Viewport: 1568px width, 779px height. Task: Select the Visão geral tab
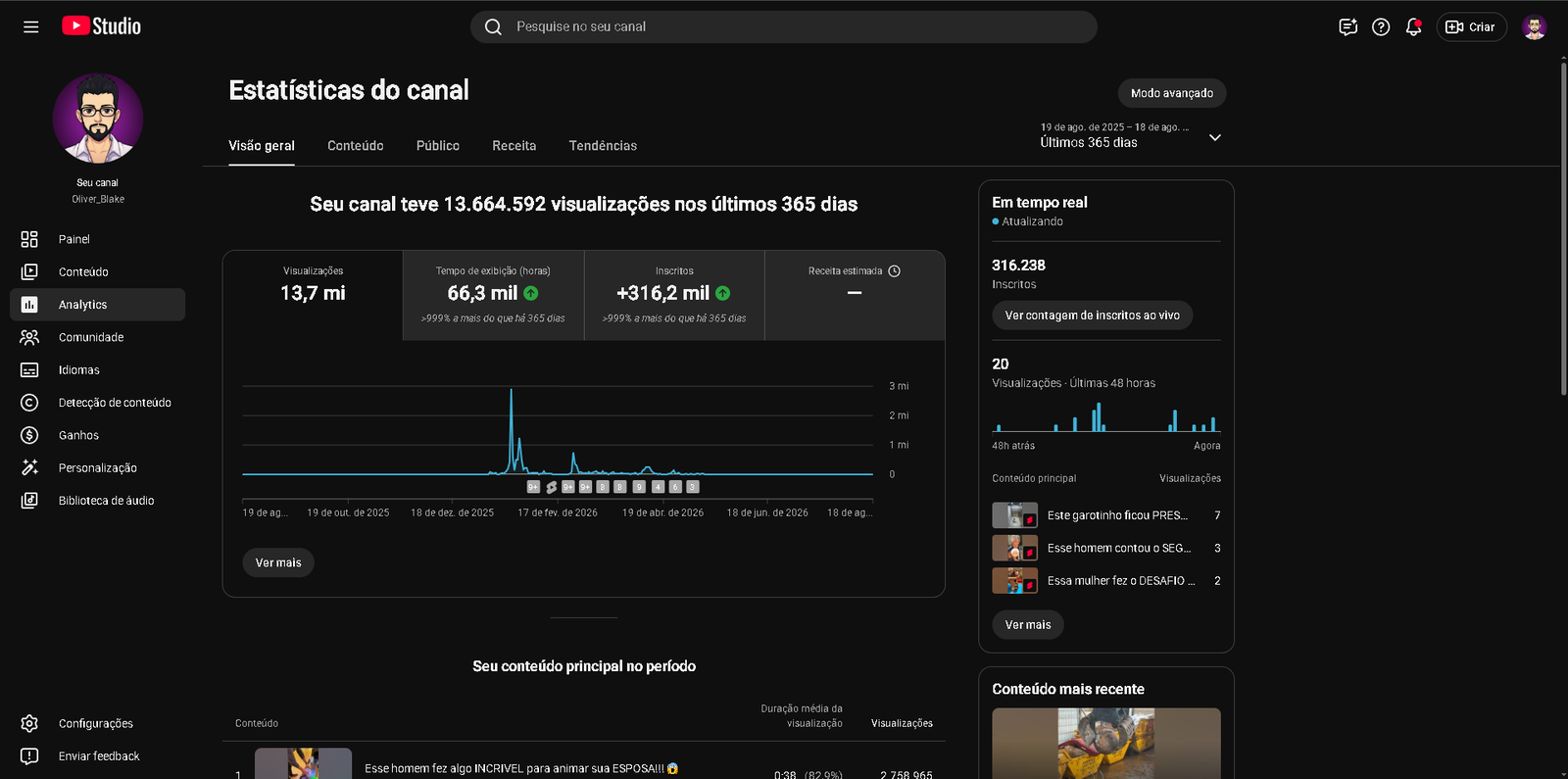point(262,146)
